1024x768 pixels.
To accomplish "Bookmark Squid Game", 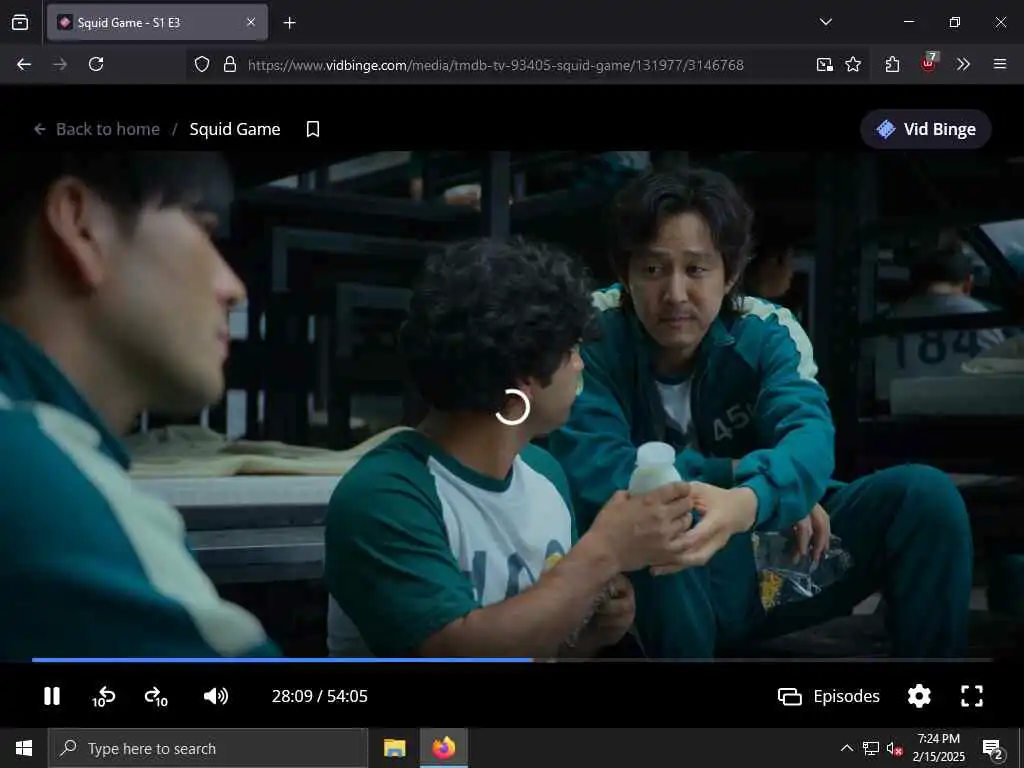I will (313, 129).
